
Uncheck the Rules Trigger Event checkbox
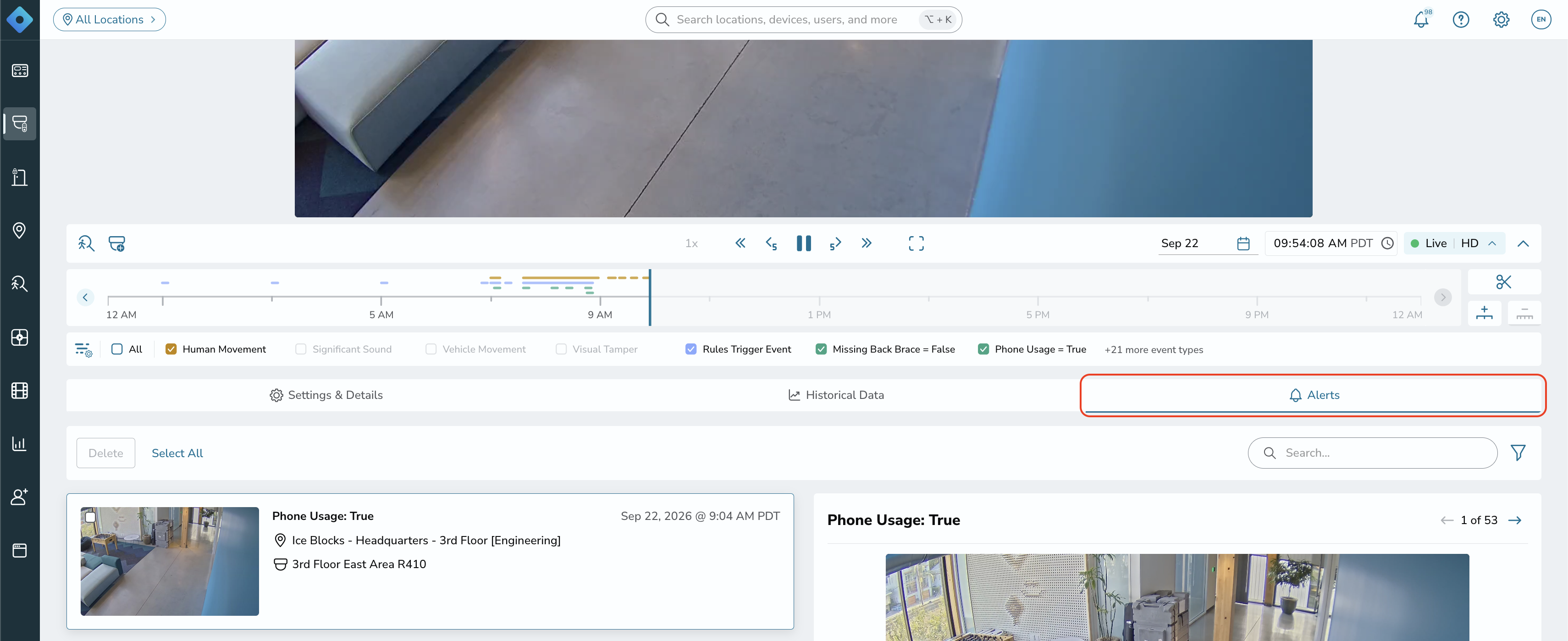tap(691, 349)
